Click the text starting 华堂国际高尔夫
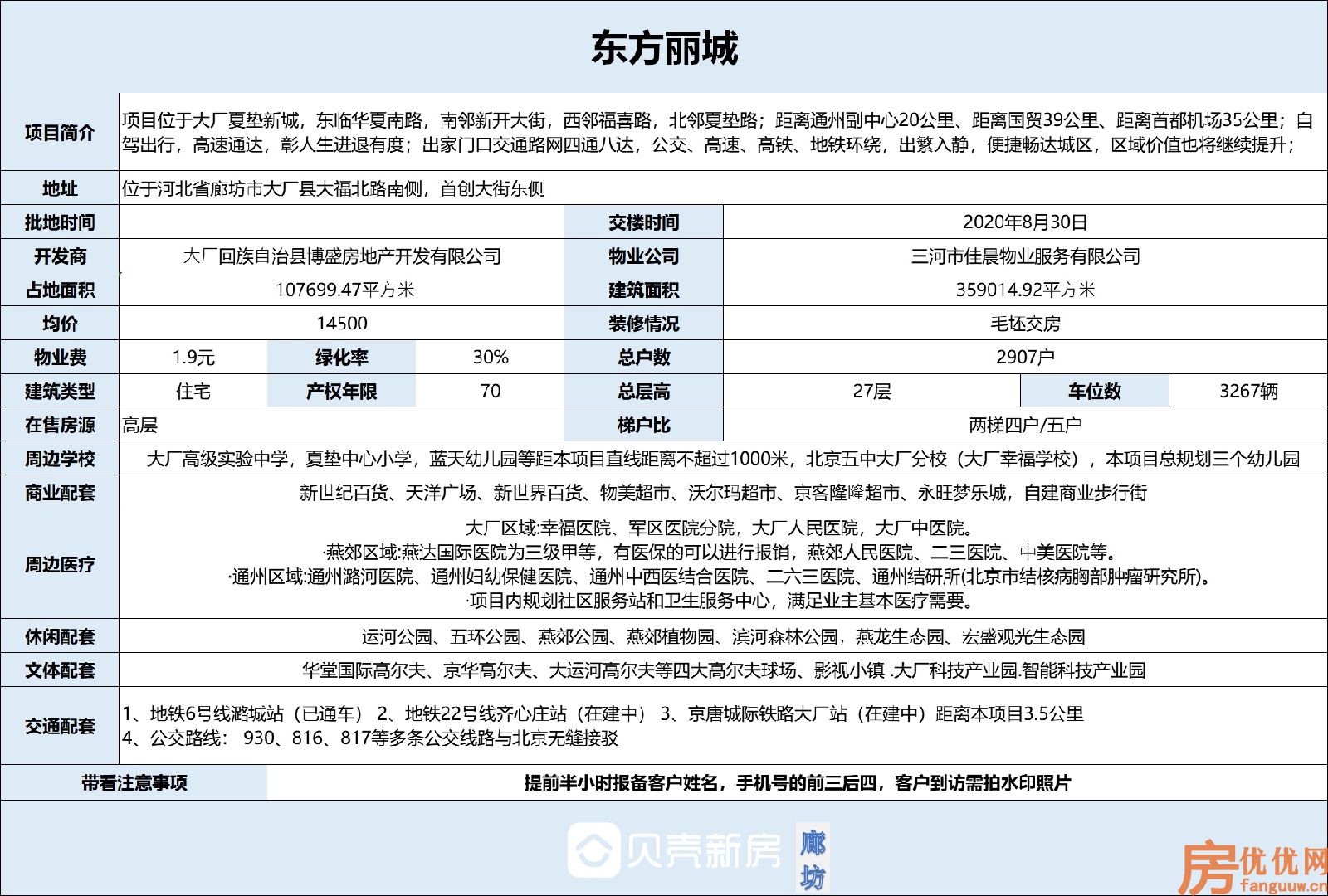 723,670
